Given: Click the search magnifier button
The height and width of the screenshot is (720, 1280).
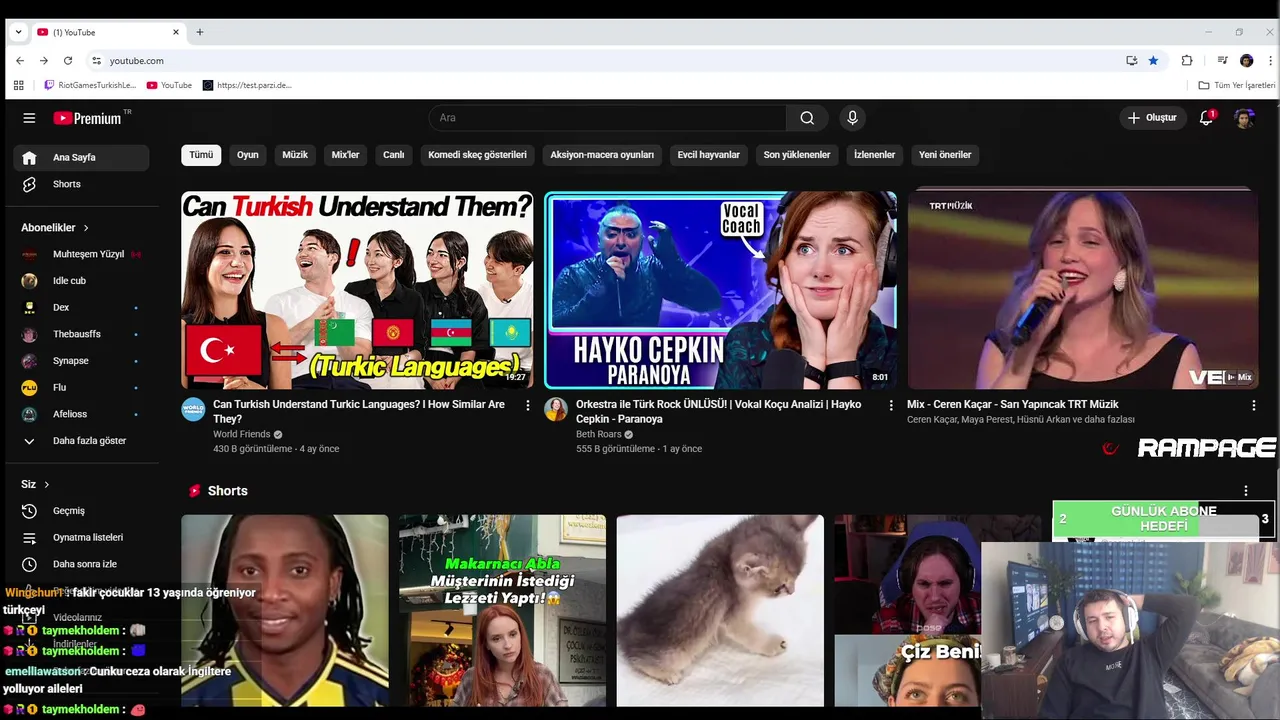Looking at the screenshot, I should [807, 118].
